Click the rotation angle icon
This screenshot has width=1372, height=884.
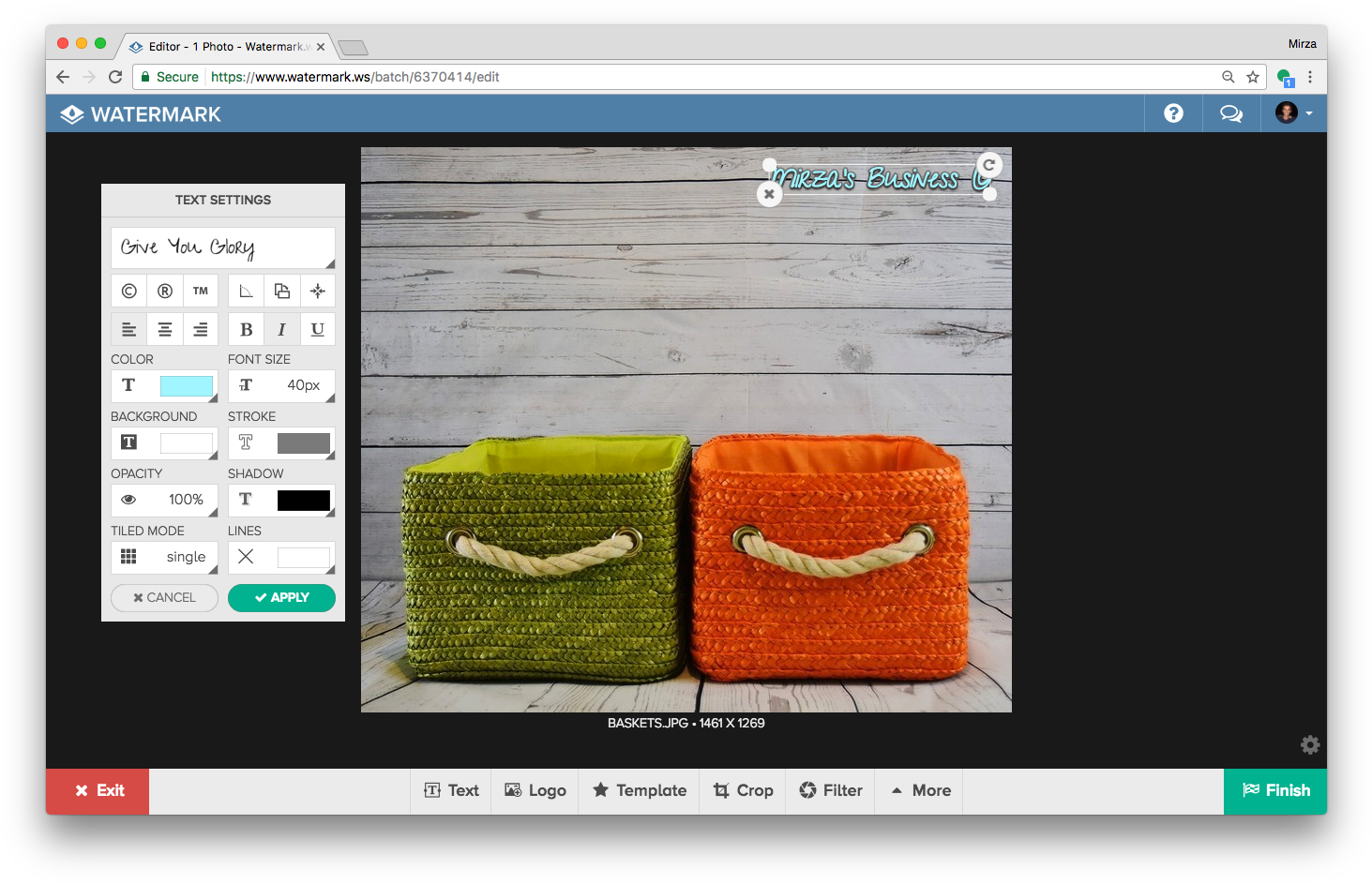click(x=246, y=292)
